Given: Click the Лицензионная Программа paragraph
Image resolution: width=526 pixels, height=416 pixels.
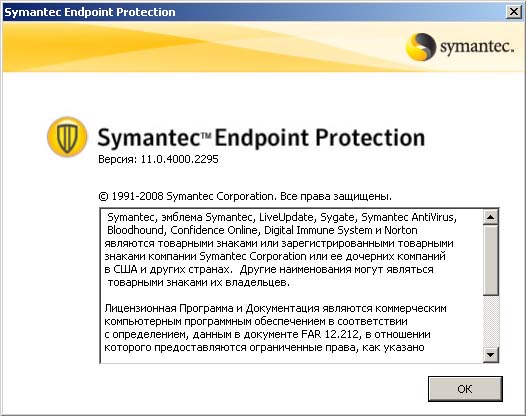Looking at the screenshot, I should click(275, 328).
